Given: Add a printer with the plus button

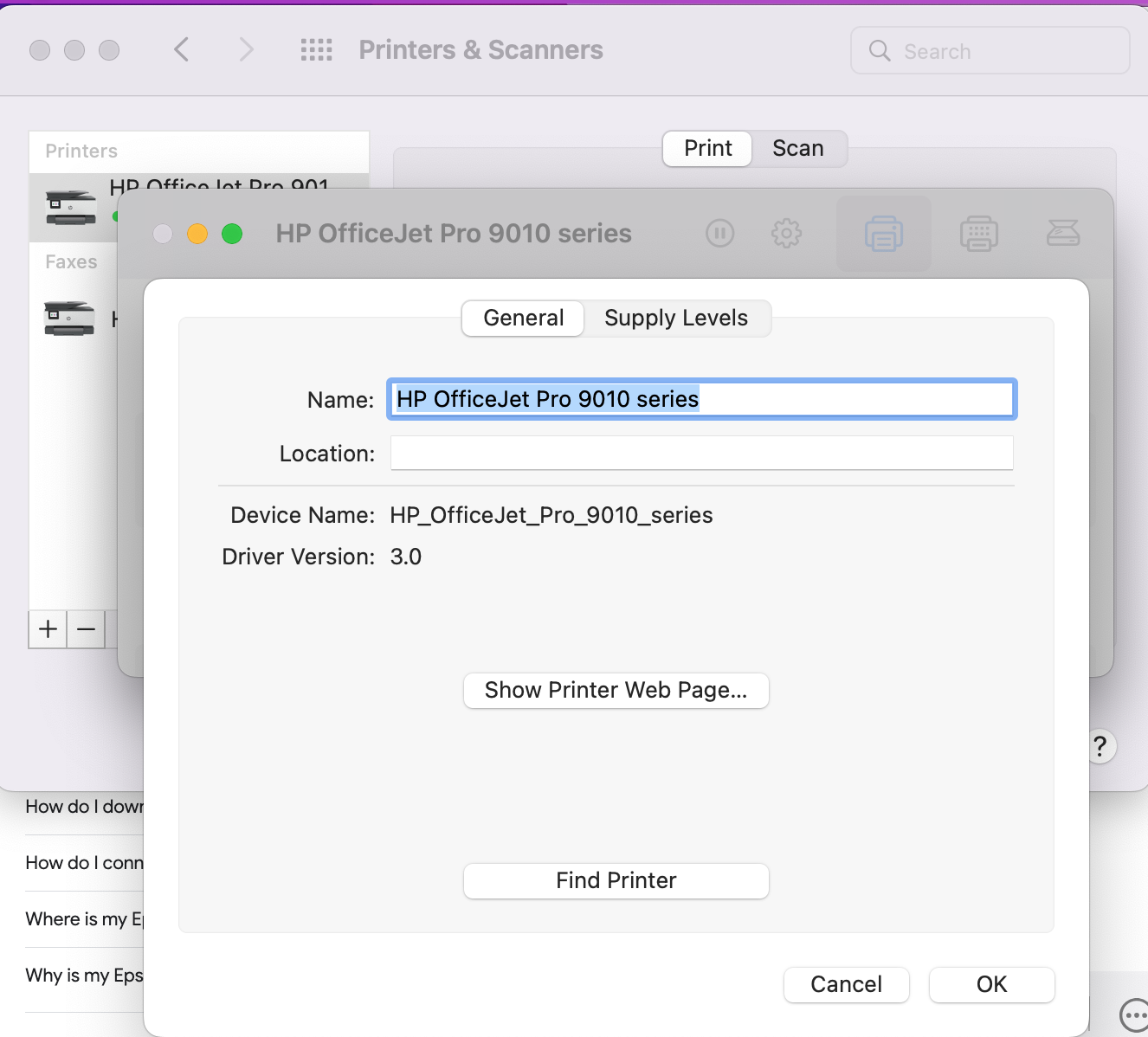Looking at the screenshot, I should [x=48, y=629].
